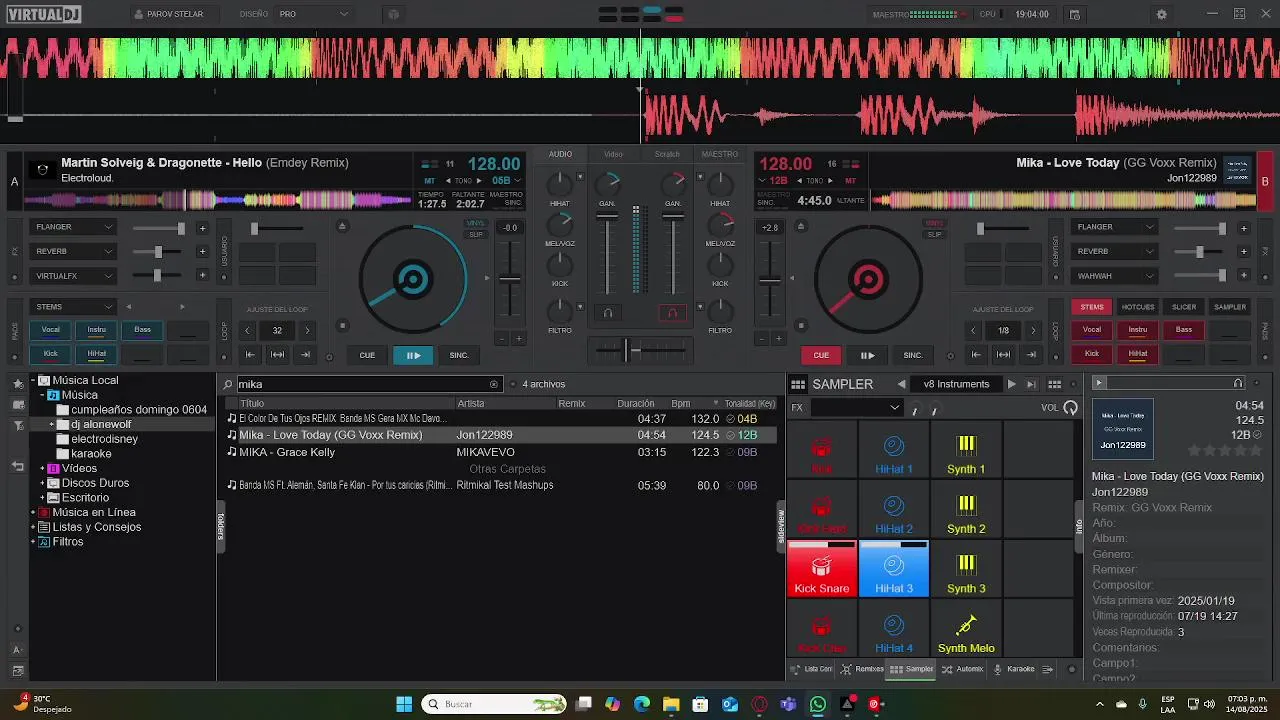Click the filter funnel icon in browser sidebar
This screenshot has height=720, width=1280.
tap(17, 426)
